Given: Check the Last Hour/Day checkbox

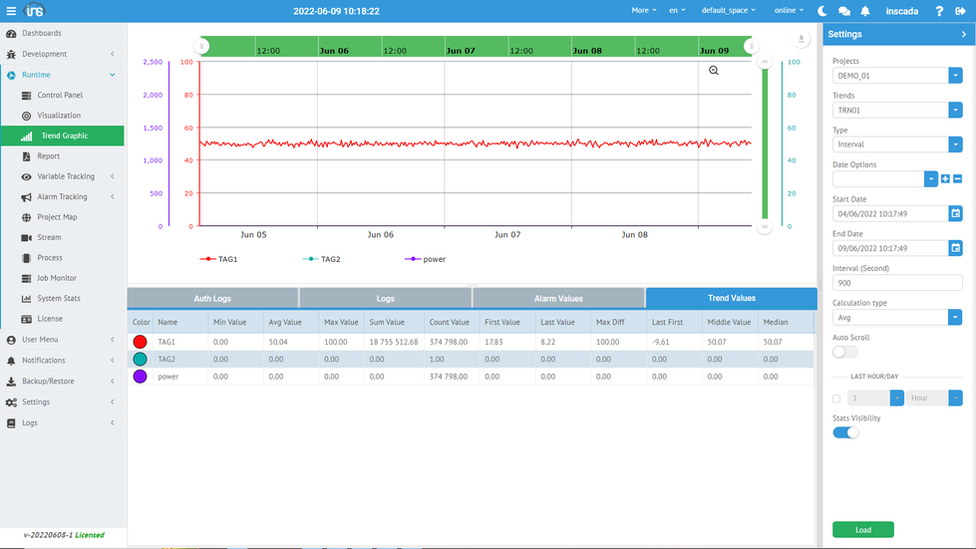Looking at the screenshot, I should coord(837,398).
